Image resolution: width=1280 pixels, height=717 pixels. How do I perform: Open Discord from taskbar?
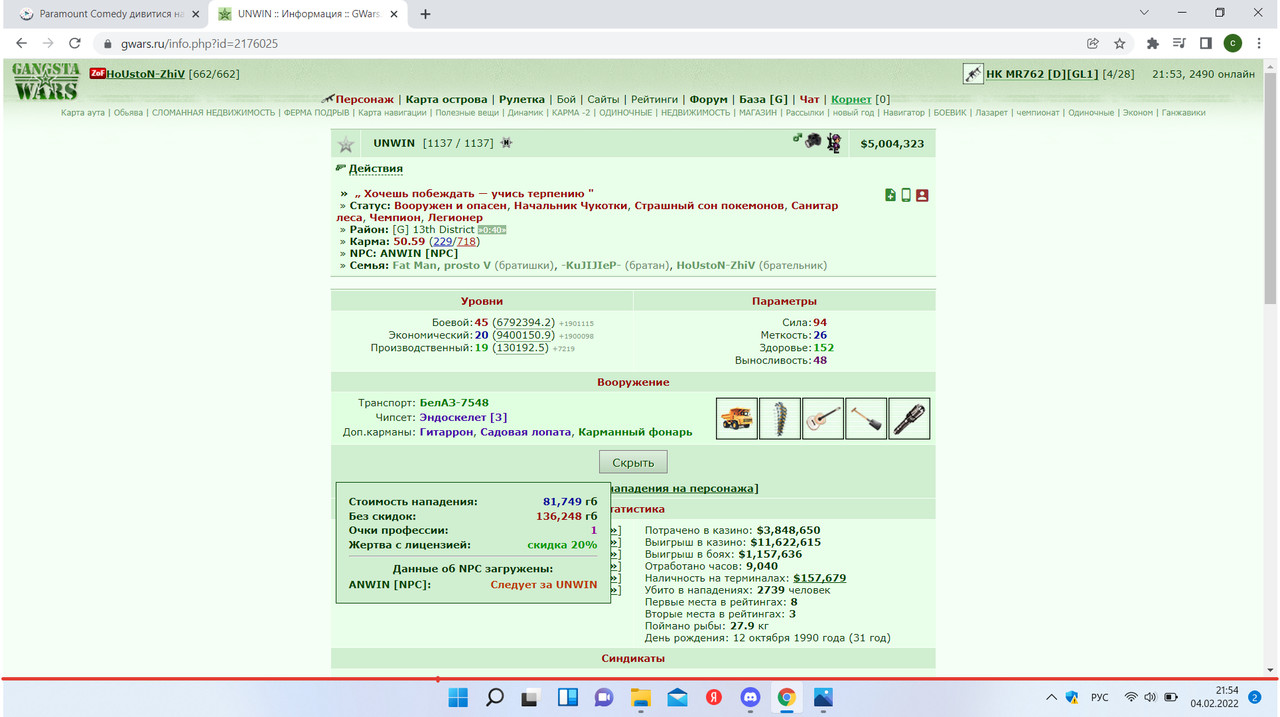(750, 697)
